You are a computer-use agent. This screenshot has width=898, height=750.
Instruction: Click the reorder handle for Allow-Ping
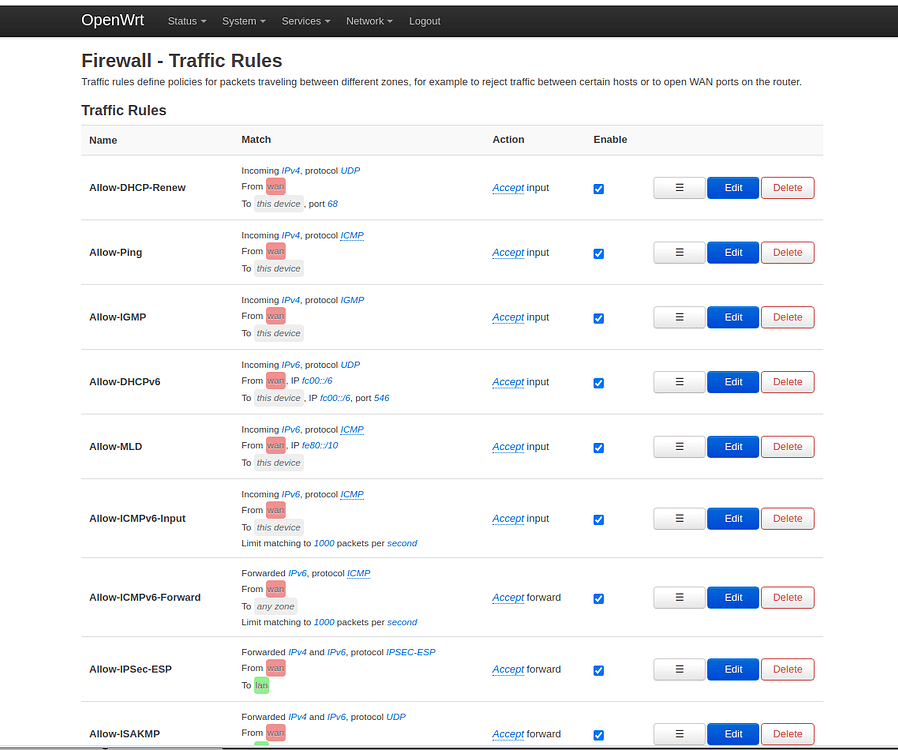(x=679, y=252)
